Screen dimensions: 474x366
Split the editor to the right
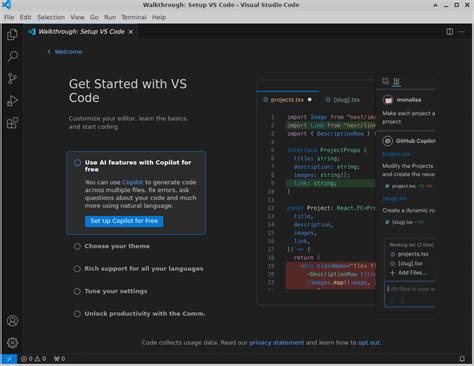click(x=450, y=32)
